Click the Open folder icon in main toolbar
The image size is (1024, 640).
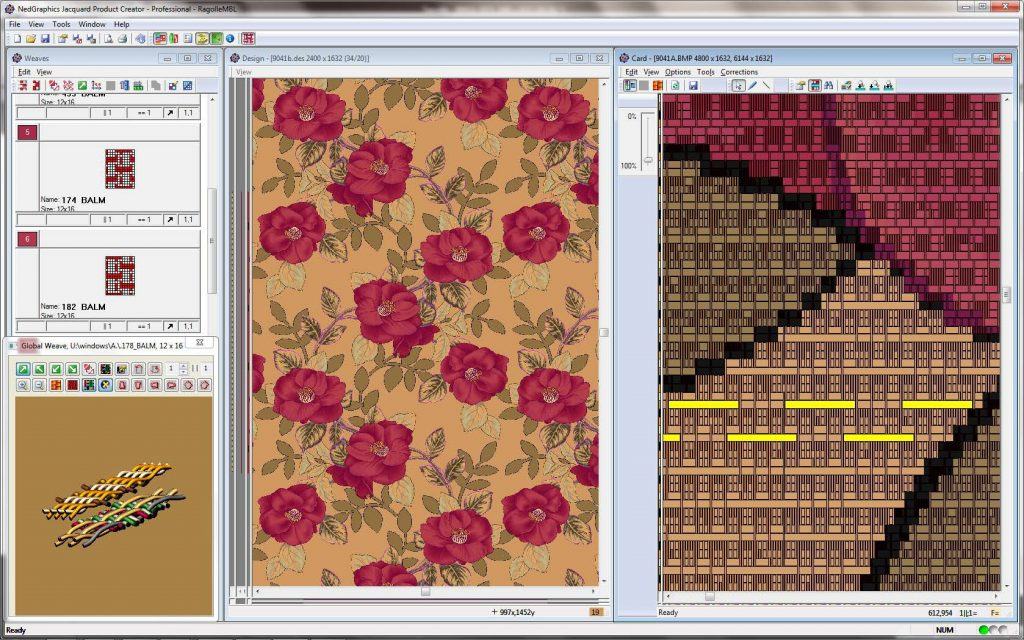pos(31,39)
